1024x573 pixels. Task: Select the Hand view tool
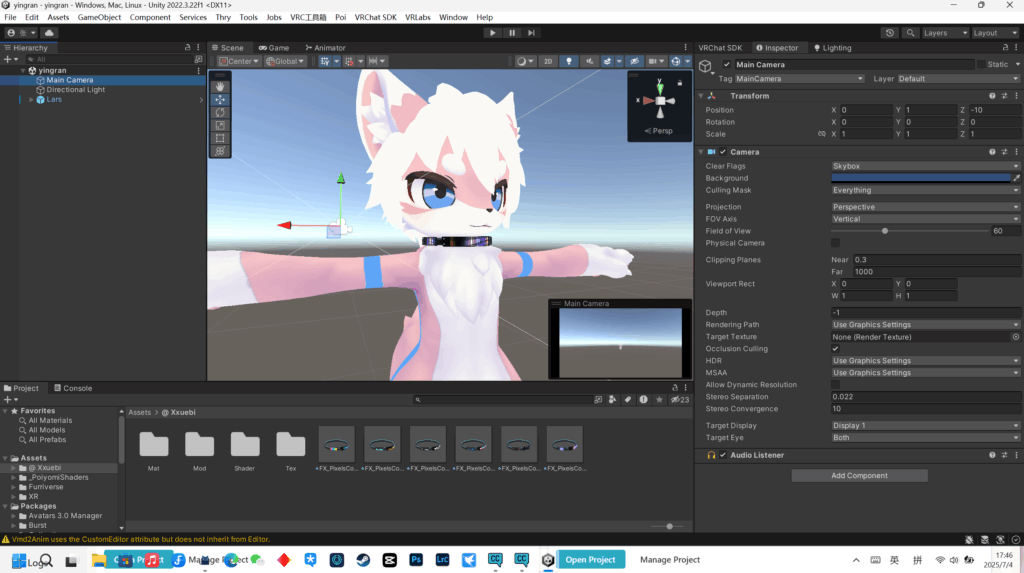pos(220,86)
